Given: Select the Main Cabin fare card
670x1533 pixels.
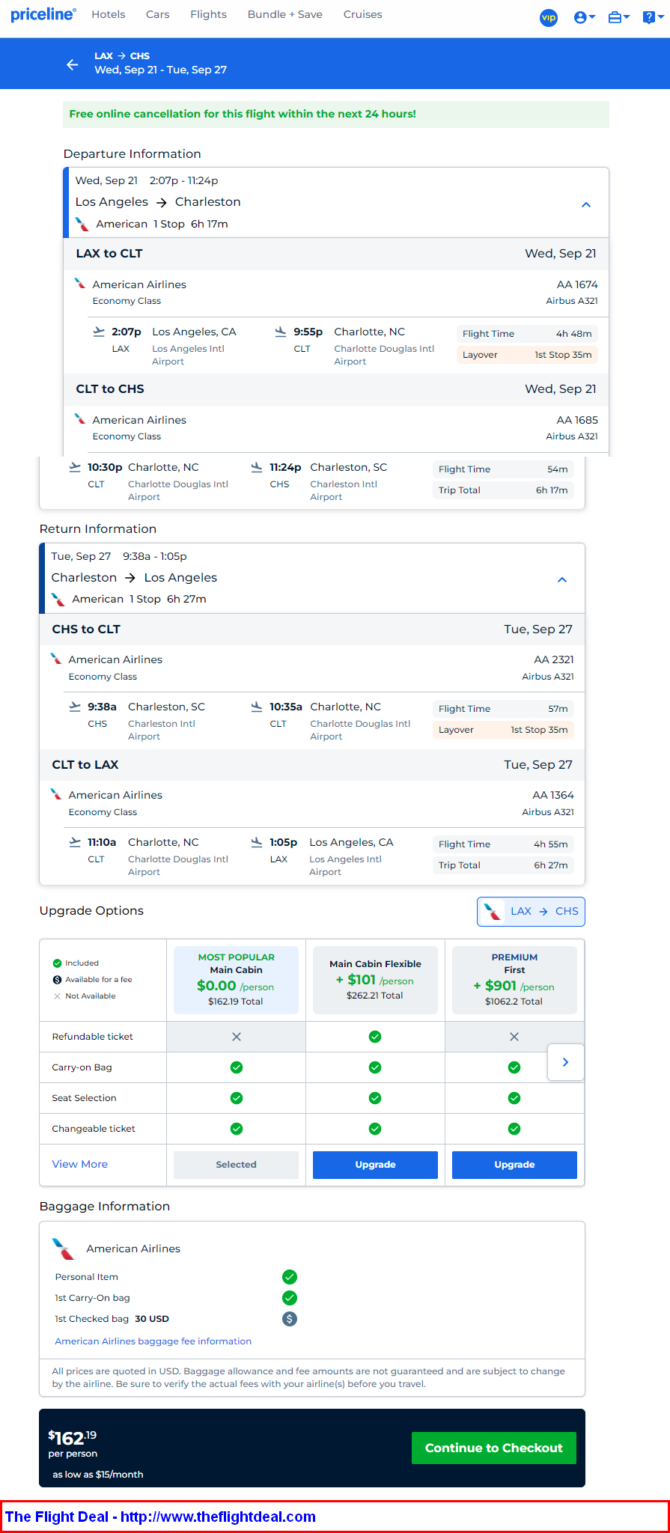Looking at the screenshot, I should click(x=236, y=979).
